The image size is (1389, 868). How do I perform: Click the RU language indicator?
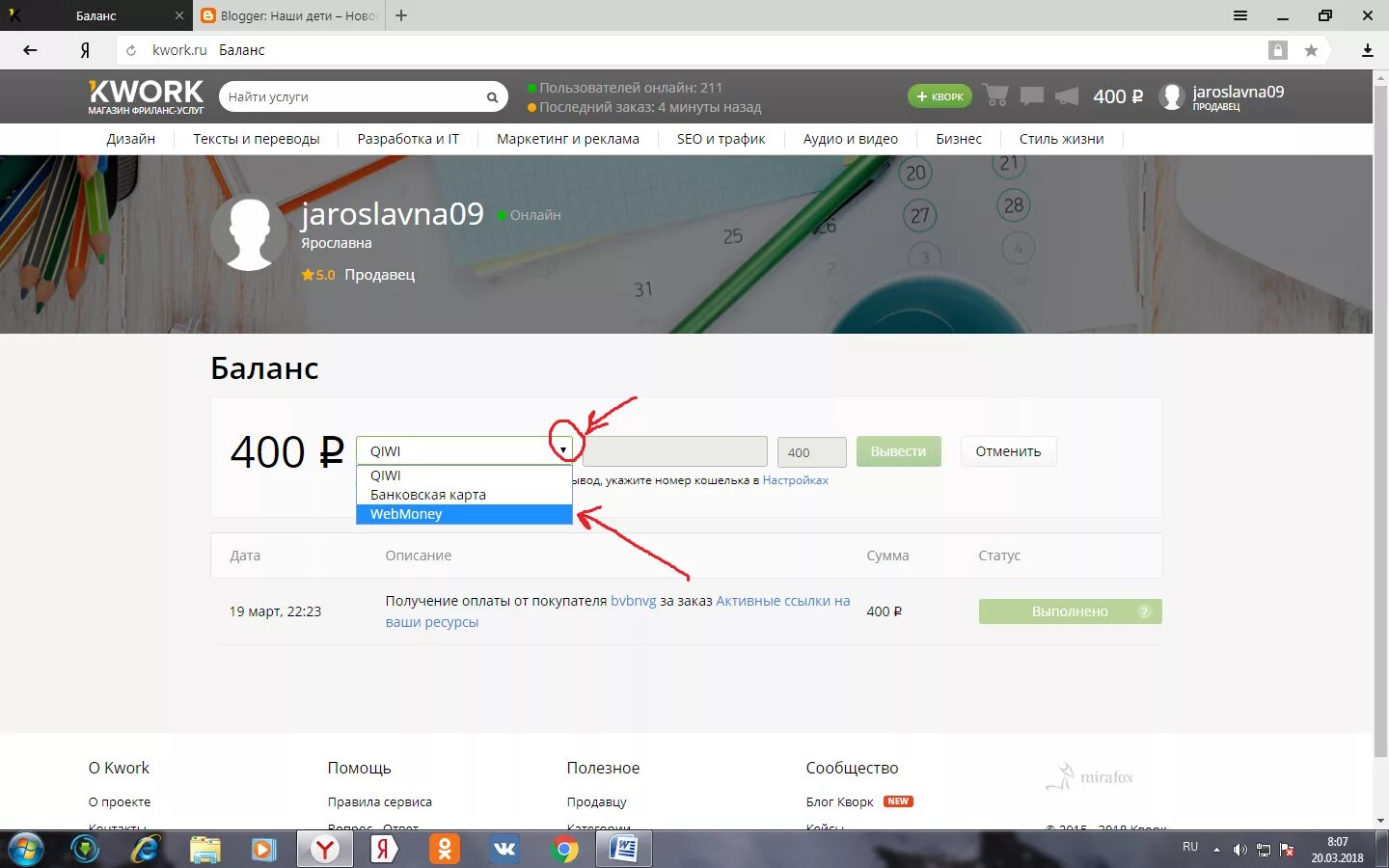tap(1190, 847)
